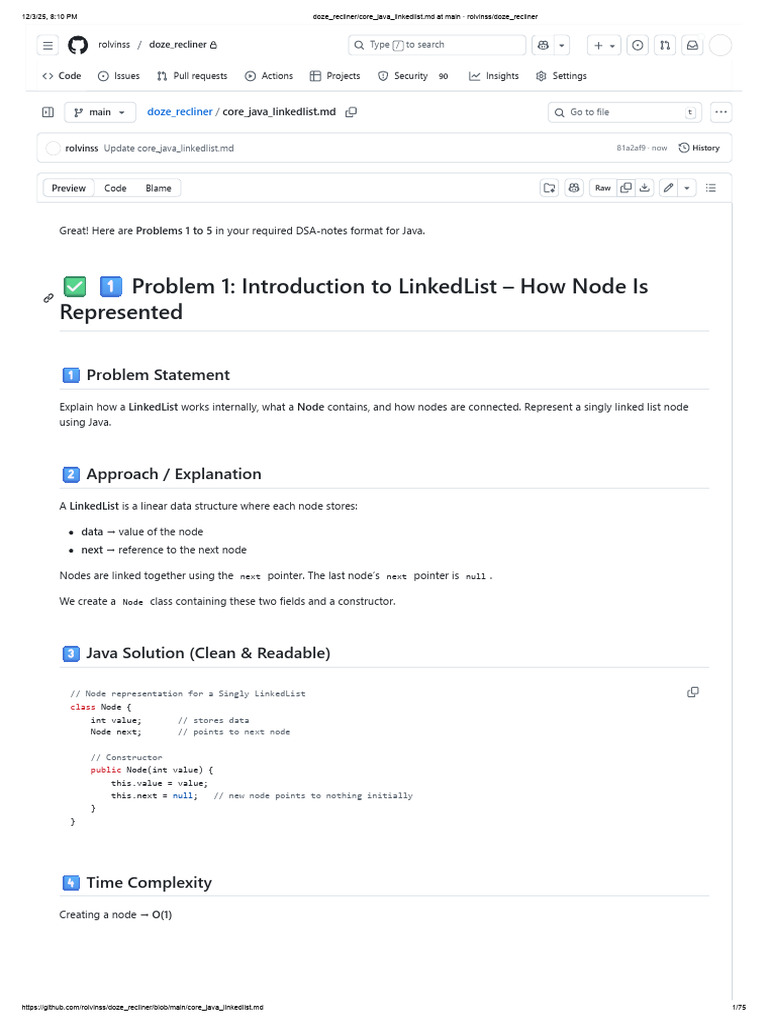The image size is (768, 1024).
Task: Toggle the file tree side panel
Action: (x=47, y=112)
